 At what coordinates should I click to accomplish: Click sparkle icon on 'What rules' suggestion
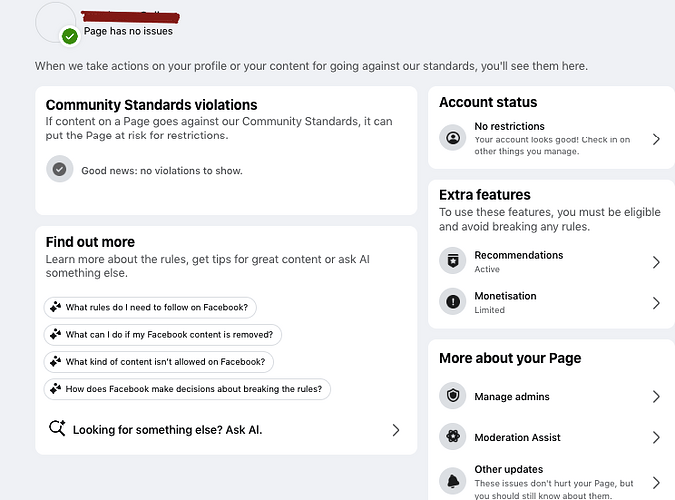pos(56,307)
